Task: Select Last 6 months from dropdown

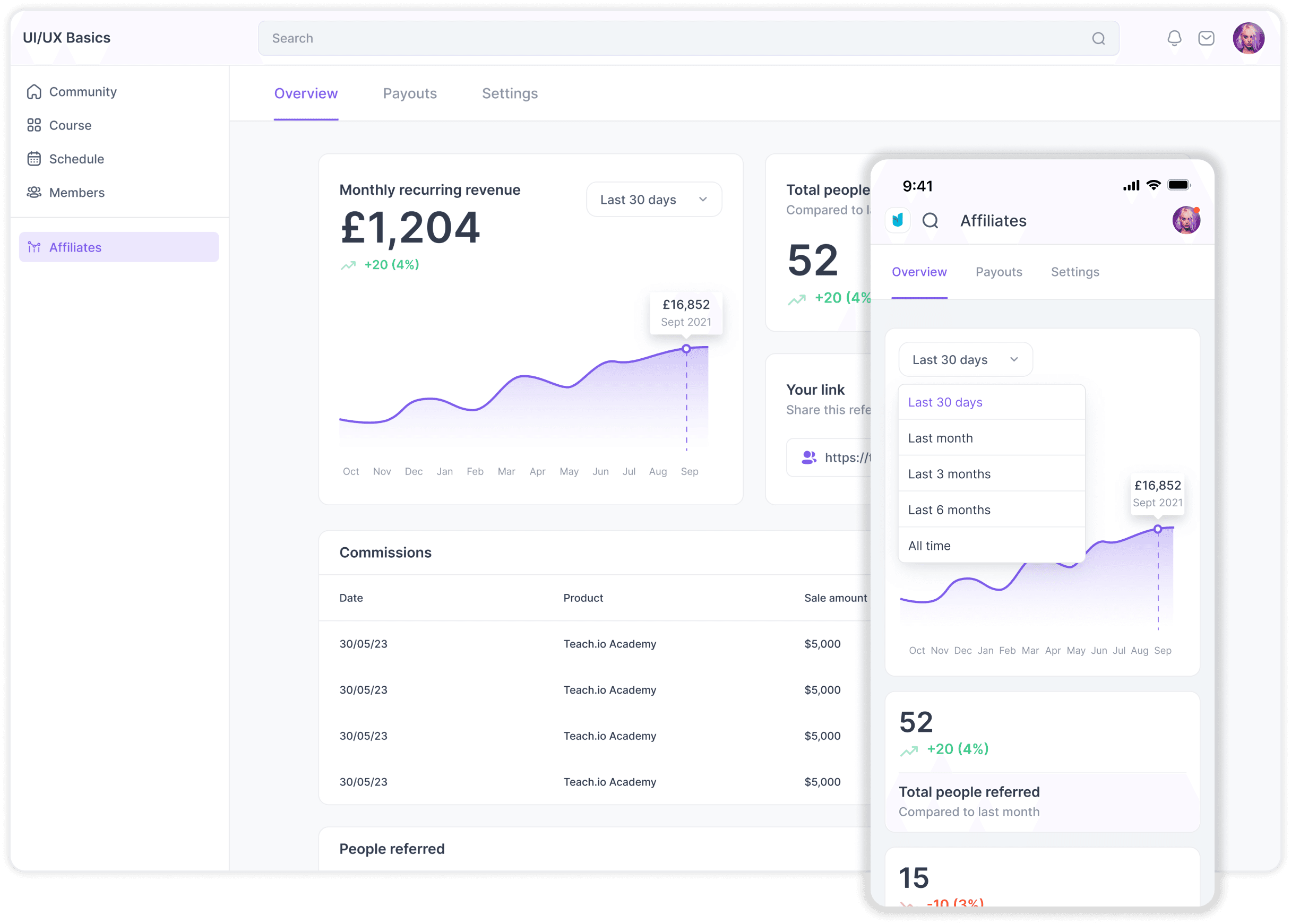Action: tap(950, 509)
